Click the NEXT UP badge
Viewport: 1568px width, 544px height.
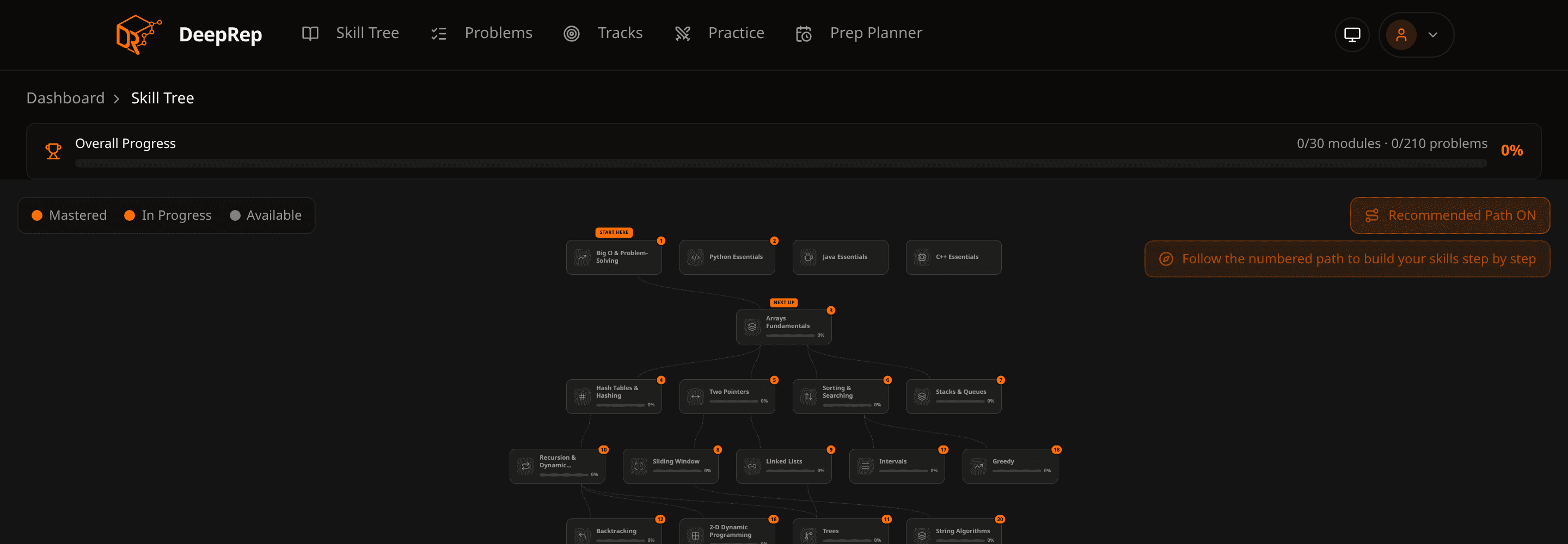pos(783,302)
